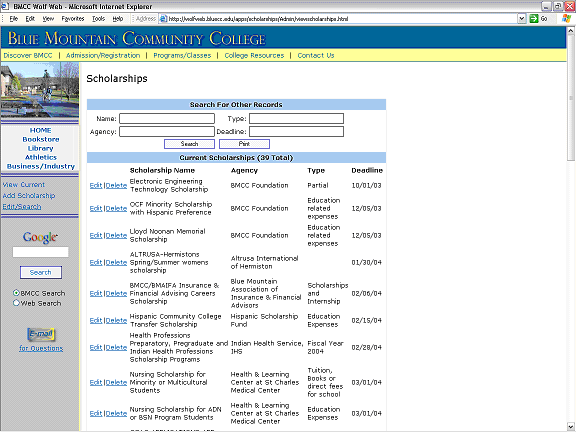Click the Contact Us nav link
576x432 pixels.
click(316, 55)
